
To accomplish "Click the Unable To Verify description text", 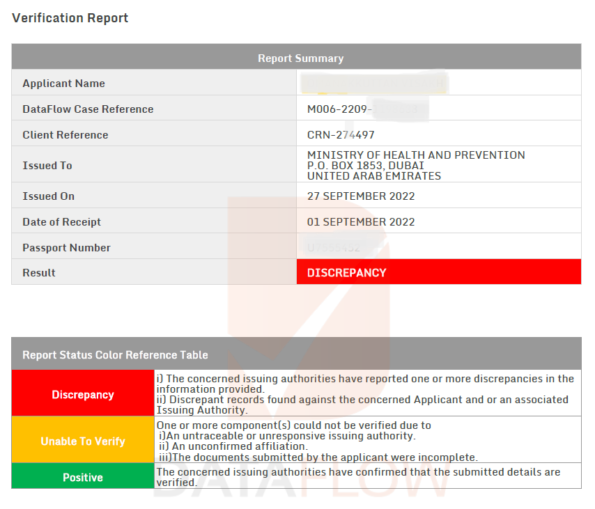I will click(317, 441).
